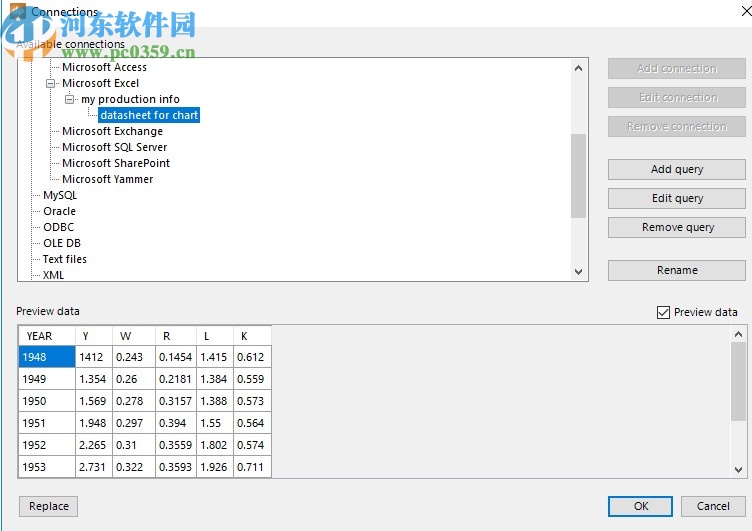Click the preview table scrollbar thumb
Image resolution: width=752 pixels, height=531 pixels.
(739, 382)
